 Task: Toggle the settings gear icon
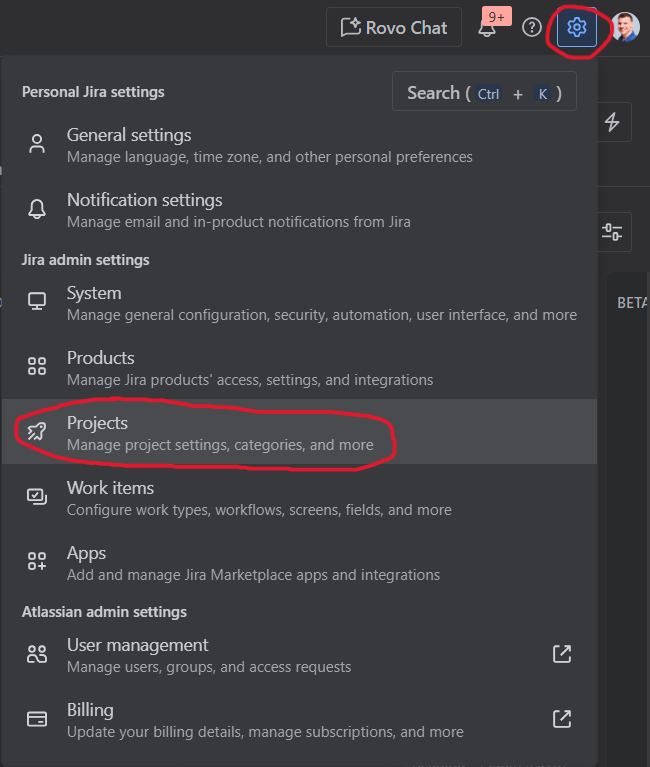tap(577, 27)
